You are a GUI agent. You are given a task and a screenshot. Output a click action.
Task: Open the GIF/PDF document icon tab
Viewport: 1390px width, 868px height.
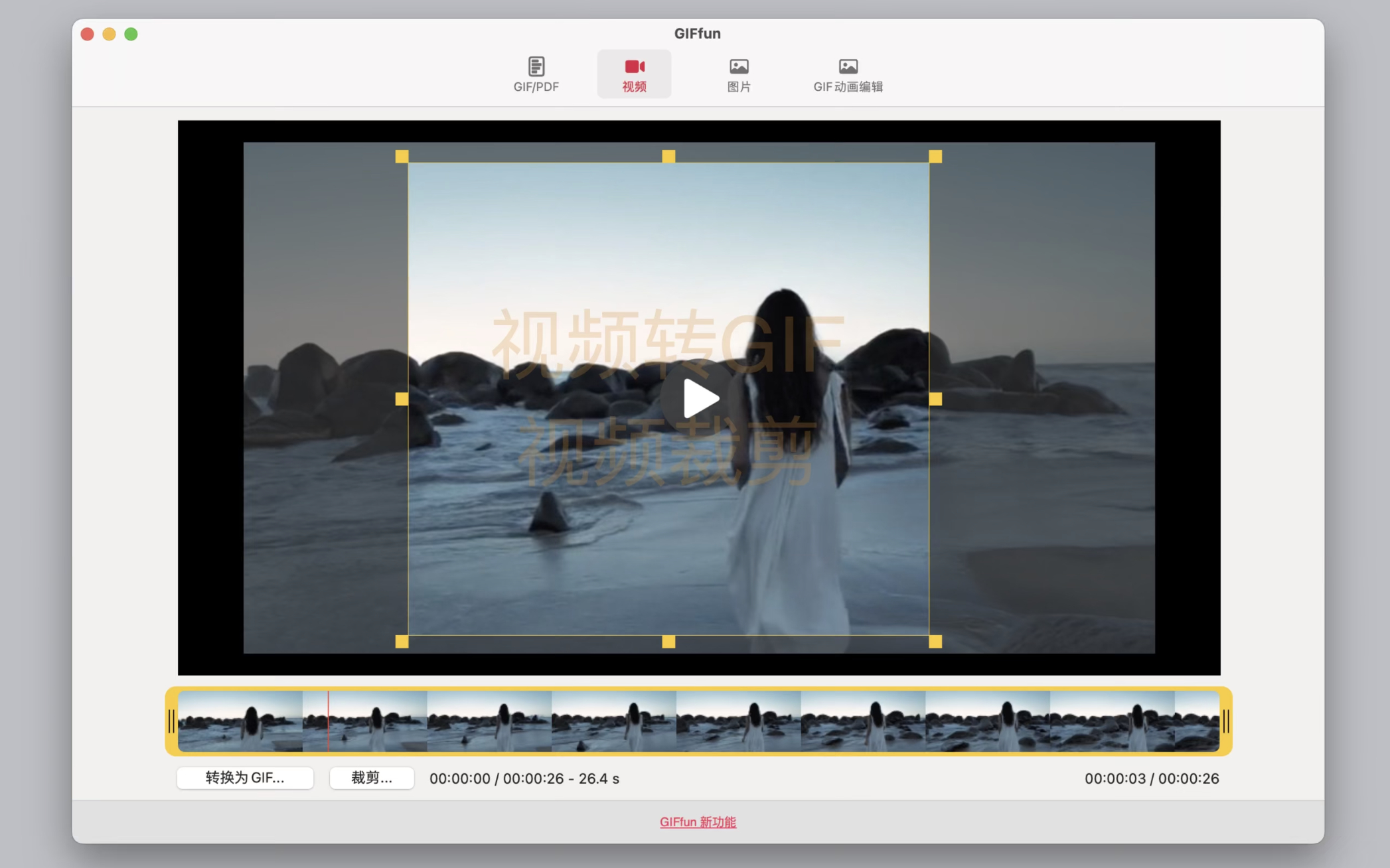pyautogui.click(x=536, y=67)
